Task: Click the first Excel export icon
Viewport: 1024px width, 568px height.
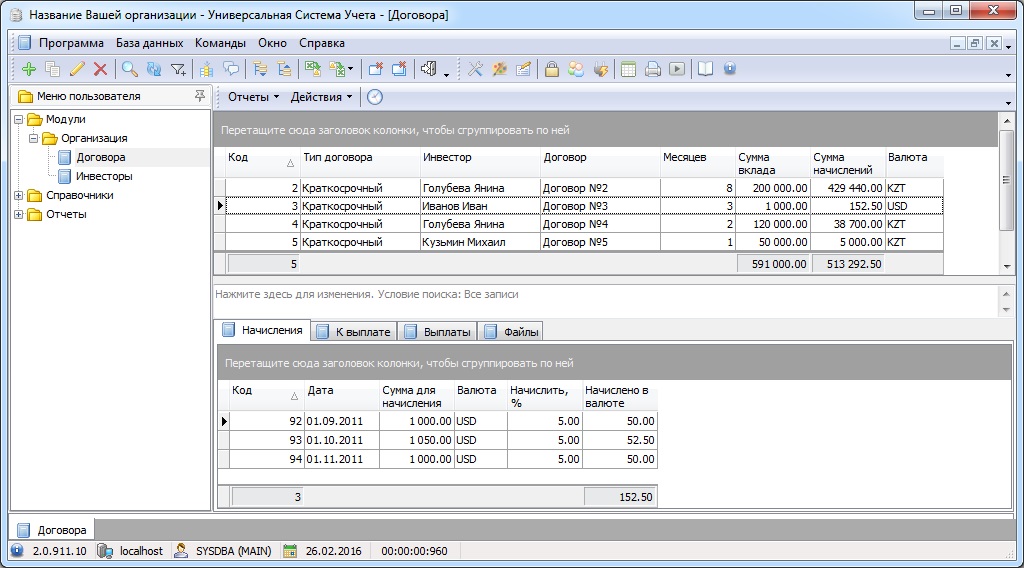Action: (x=313, y=69)
